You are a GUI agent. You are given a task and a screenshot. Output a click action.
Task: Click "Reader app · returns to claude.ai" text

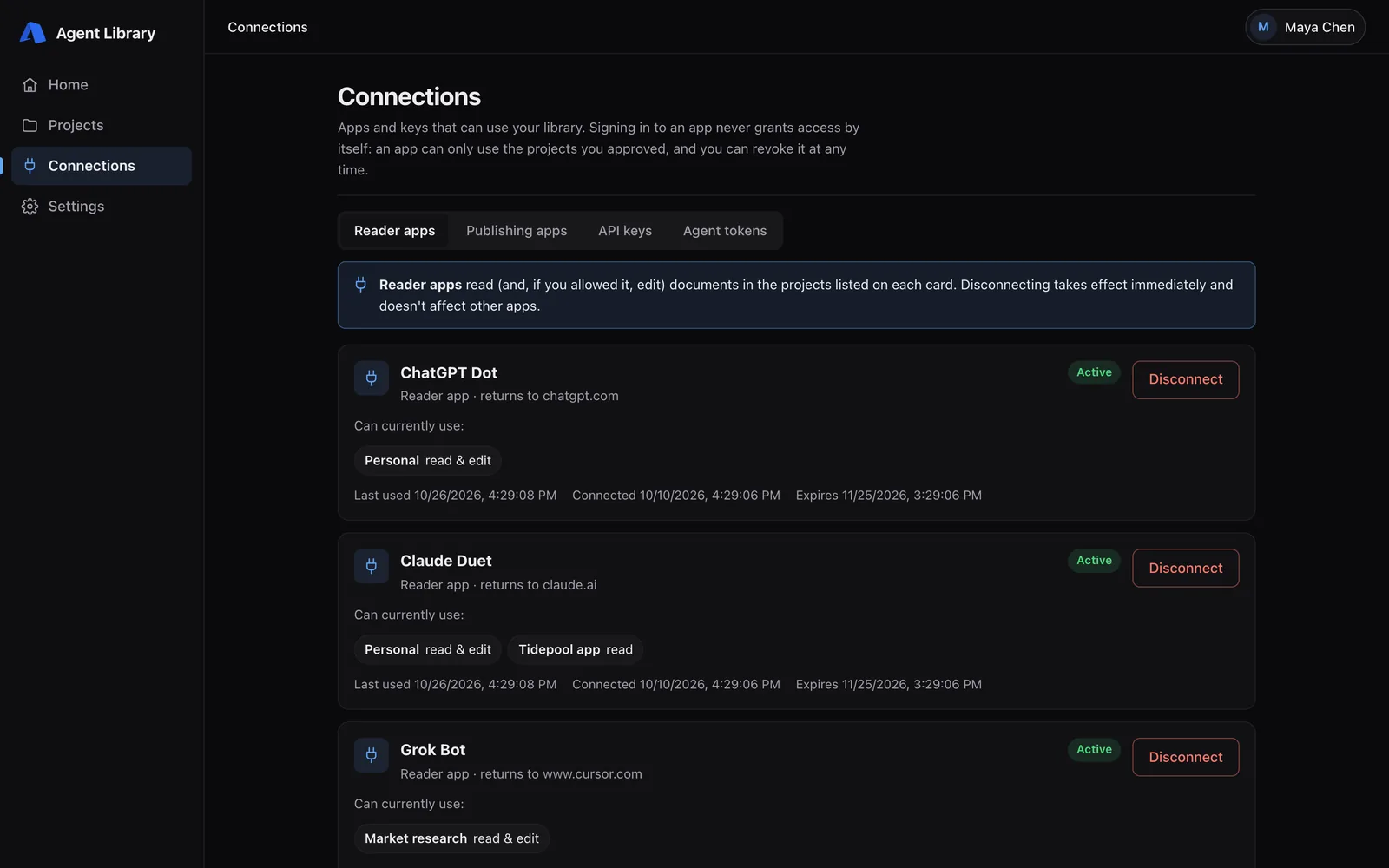pos(498,585)
